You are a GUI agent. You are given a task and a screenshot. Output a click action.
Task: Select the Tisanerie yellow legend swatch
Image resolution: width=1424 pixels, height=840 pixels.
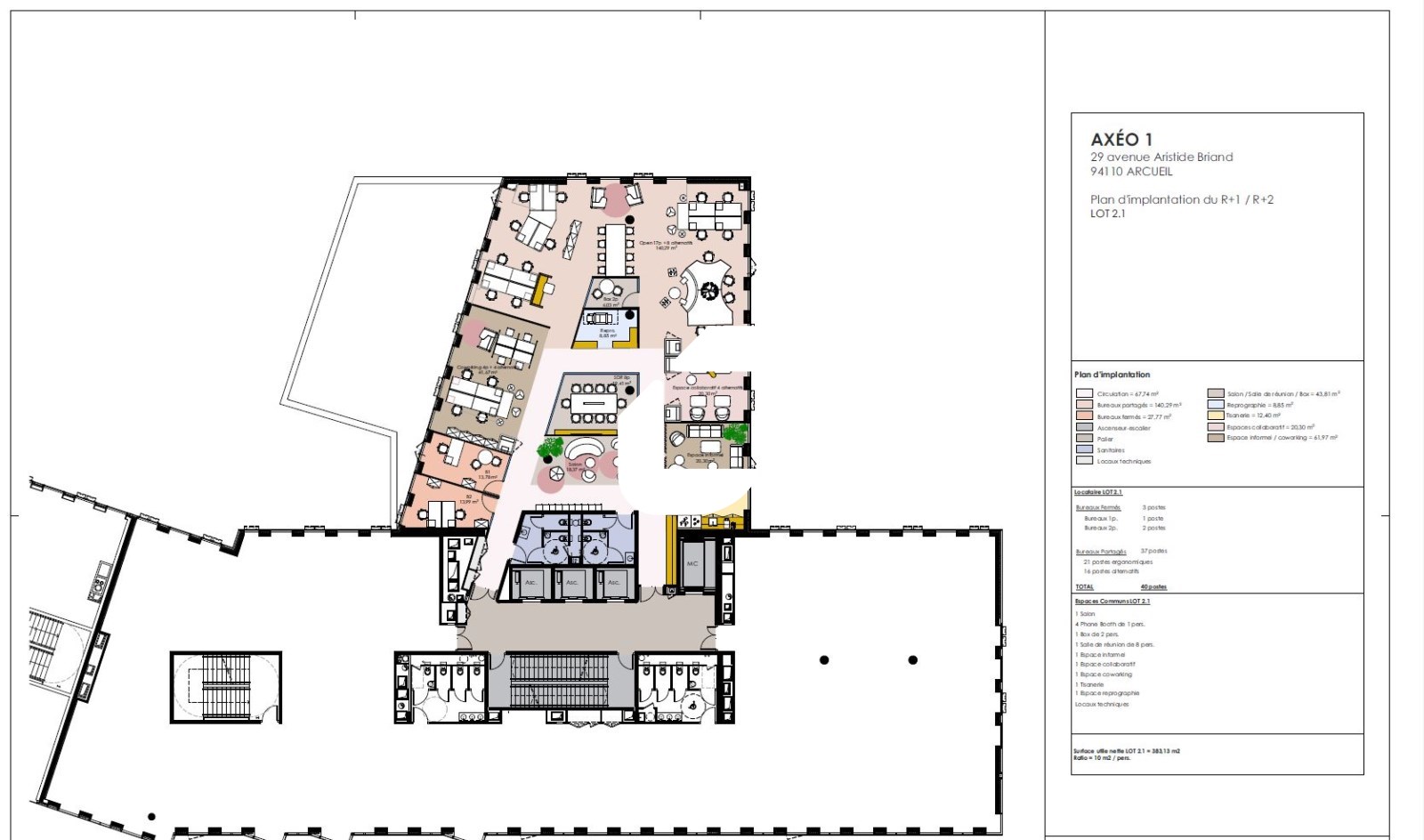[1215, 416]
